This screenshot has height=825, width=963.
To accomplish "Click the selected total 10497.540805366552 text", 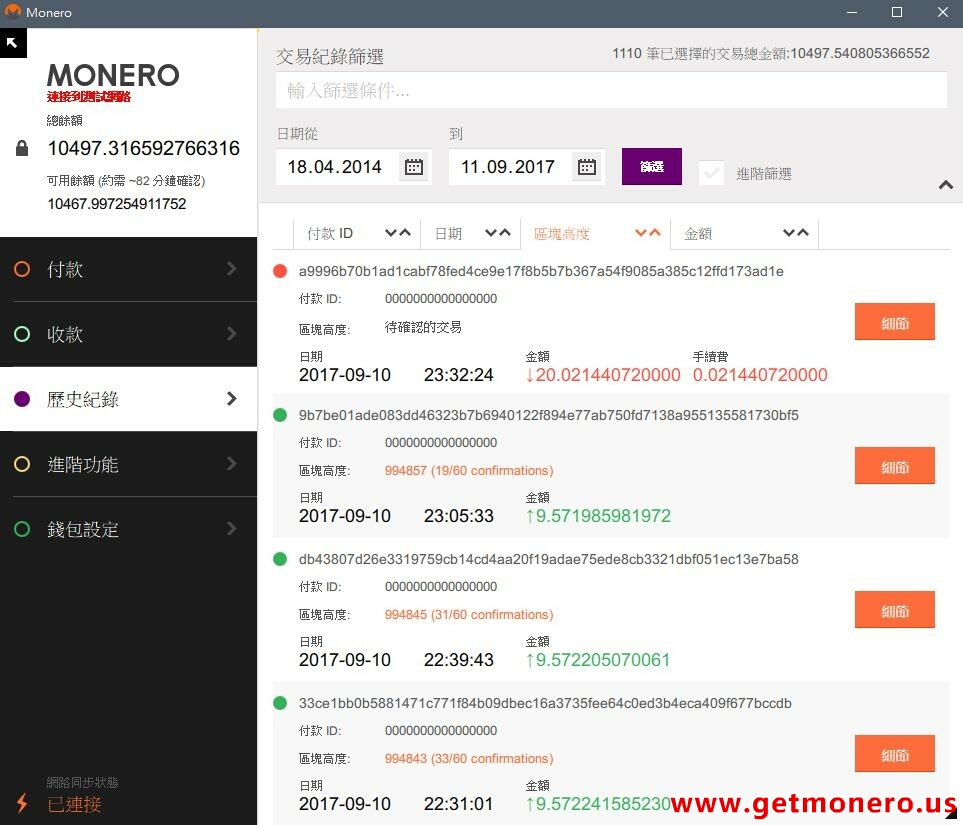I will click(x=860, y=53).
